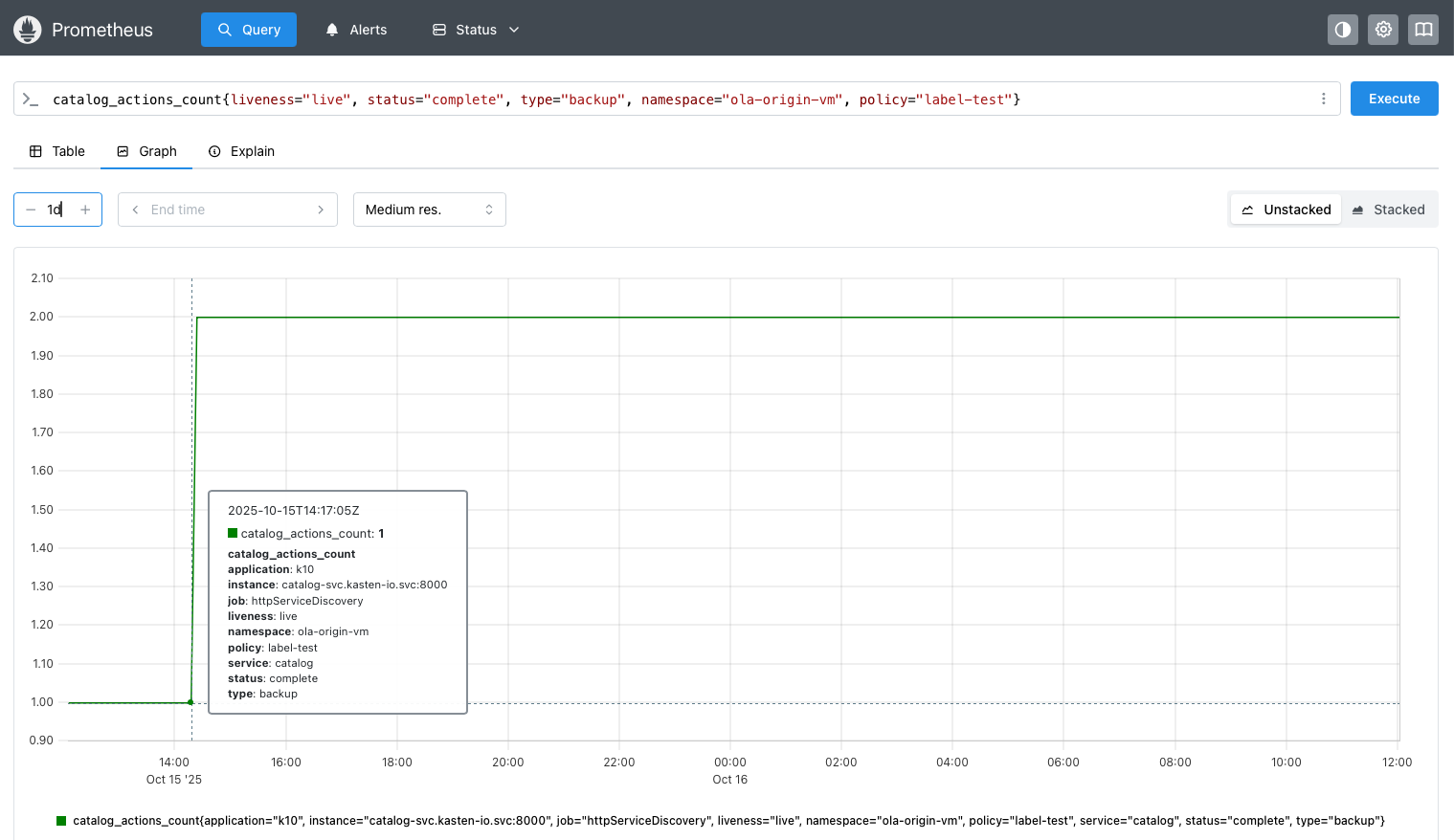The image size is (1454, 840).
Task: Go to the Alerts page
Action: (356, 30)
